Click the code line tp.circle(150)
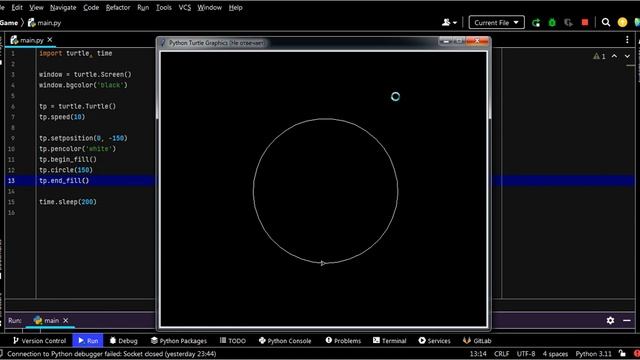The image size is (640, 360). (66, 170)
